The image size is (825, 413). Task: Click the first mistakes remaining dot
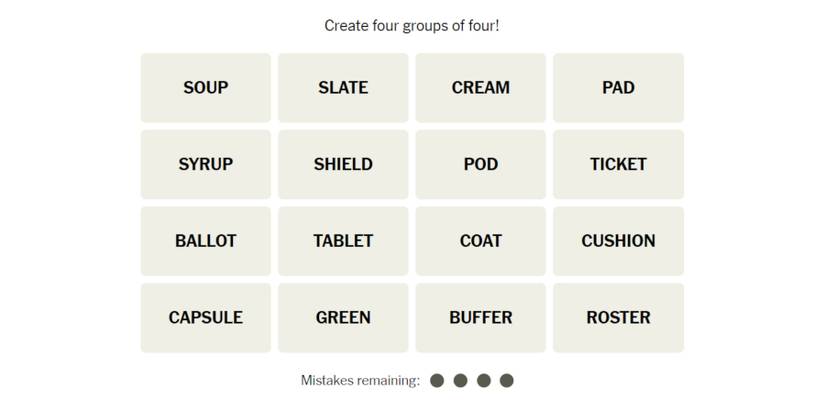tap(437, 380)
